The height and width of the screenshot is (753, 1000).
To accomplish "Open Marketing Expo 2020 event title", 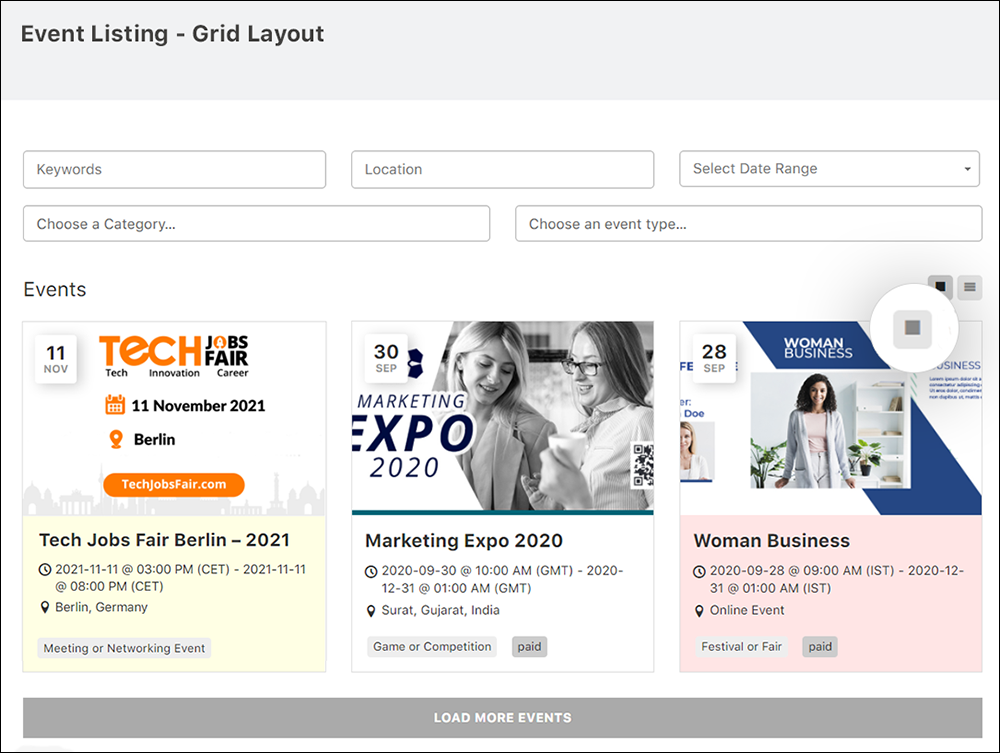I will click(x=464, y=541).
